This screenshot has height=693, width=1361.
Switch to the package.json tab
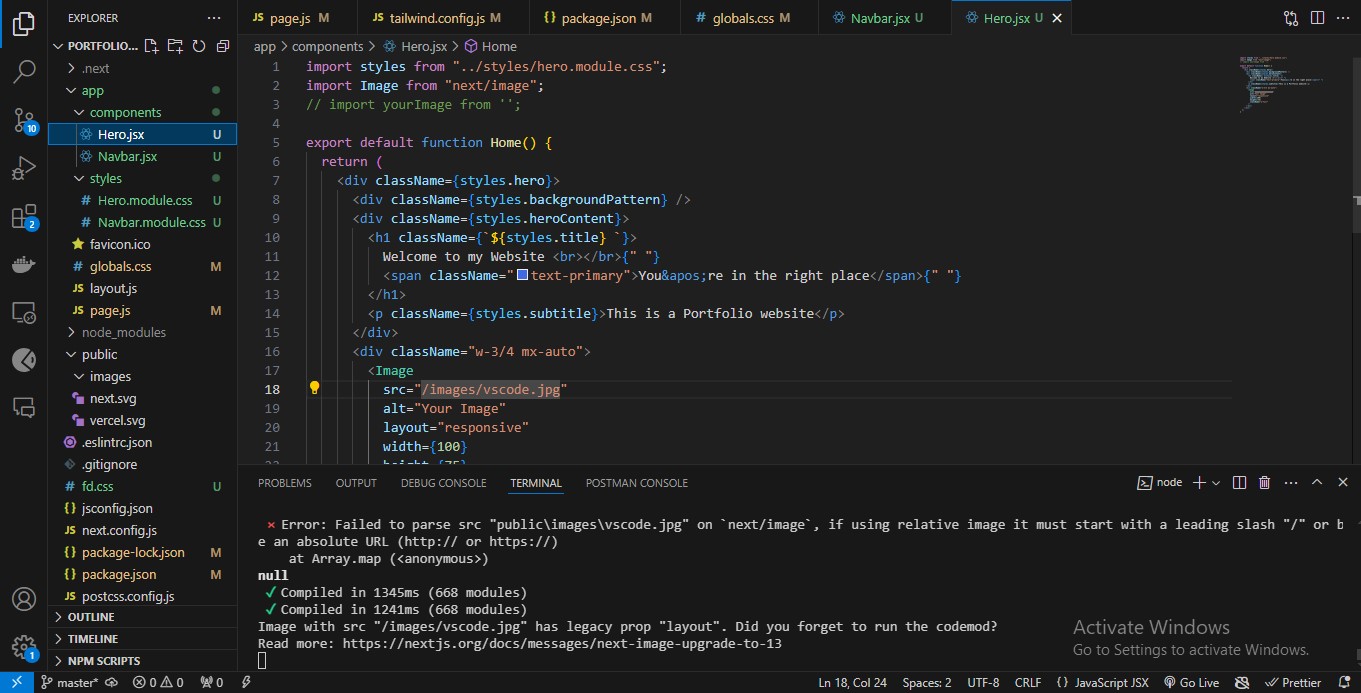coord(606,18)
